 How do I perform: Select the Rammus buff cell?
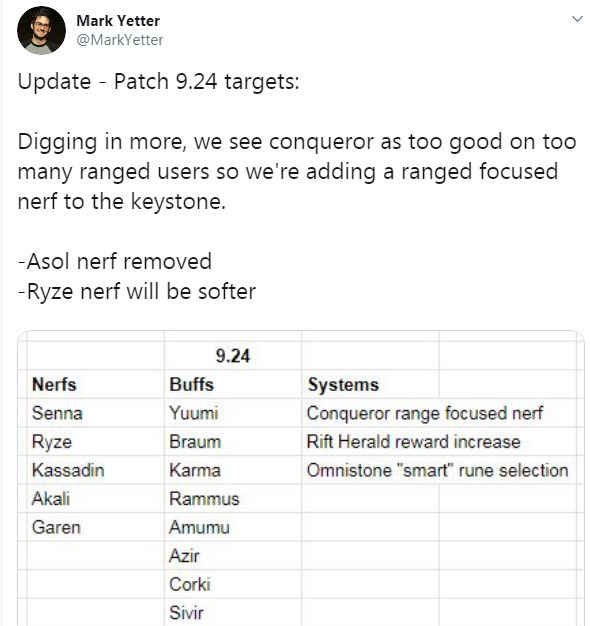(x=233, y=499)
